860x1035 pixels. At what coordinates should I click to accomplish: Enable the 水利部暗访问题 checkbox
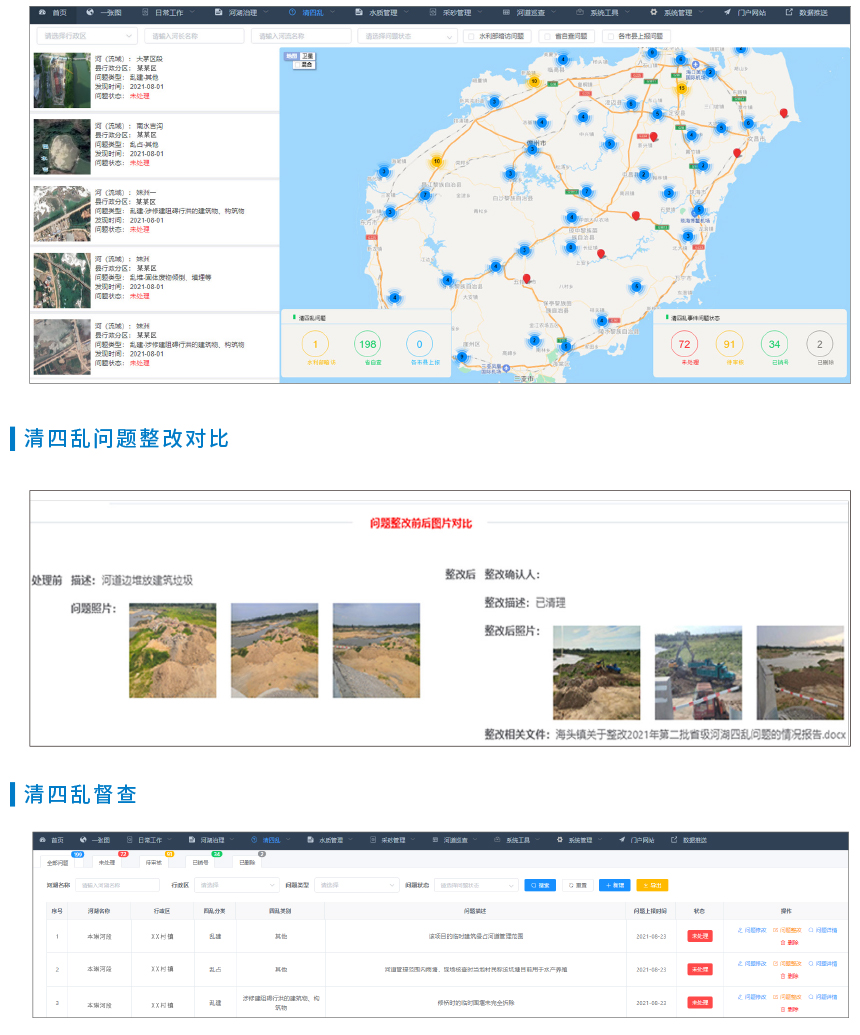click(x=472, y=36)
